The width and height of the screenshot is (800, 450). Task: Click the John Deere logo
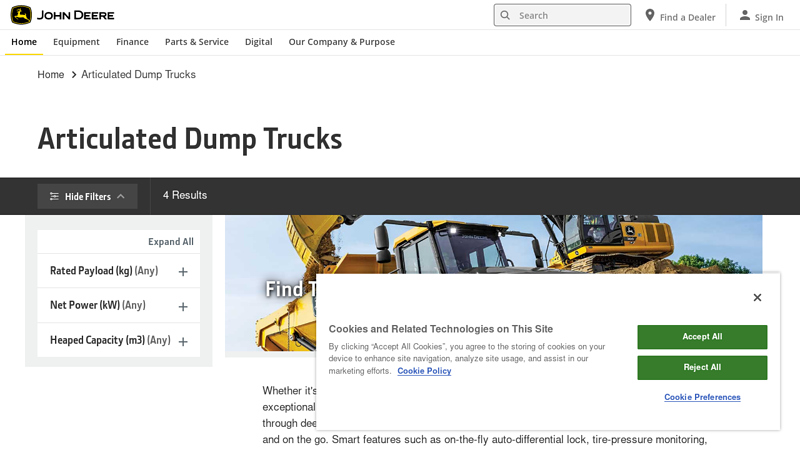(x=62, y=15)
